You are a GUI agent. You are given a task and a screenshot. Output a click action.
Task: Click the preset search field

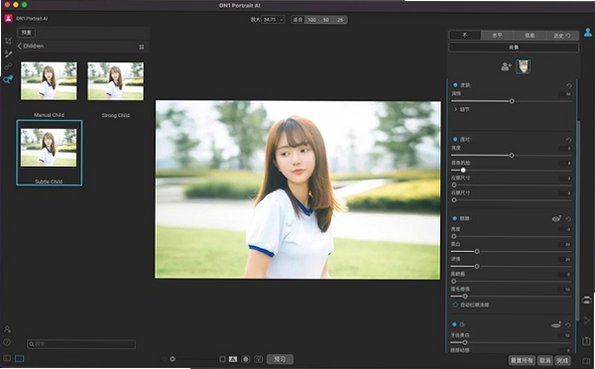click(81, 344)
